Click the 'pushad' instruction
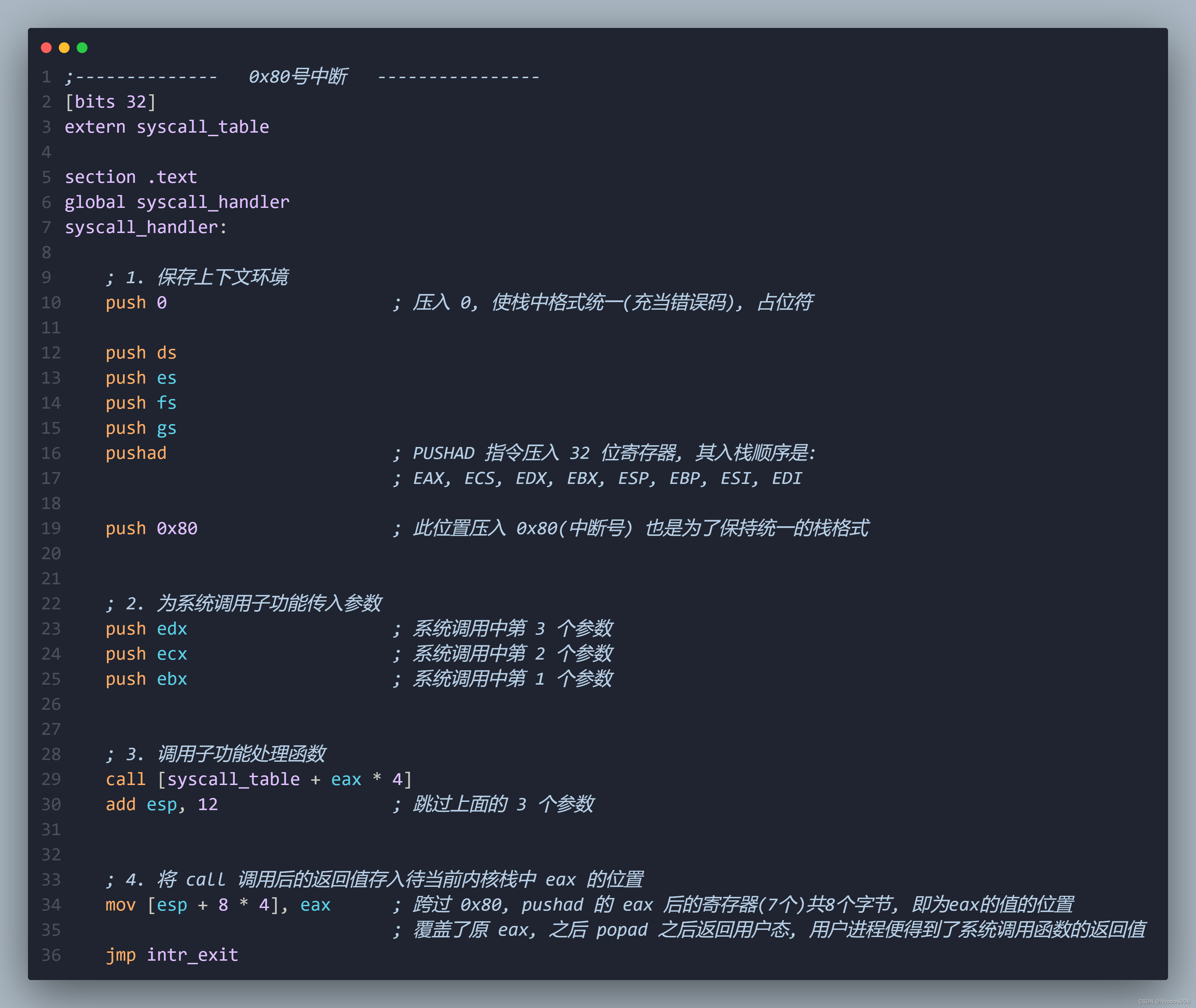 coord(136,453)
